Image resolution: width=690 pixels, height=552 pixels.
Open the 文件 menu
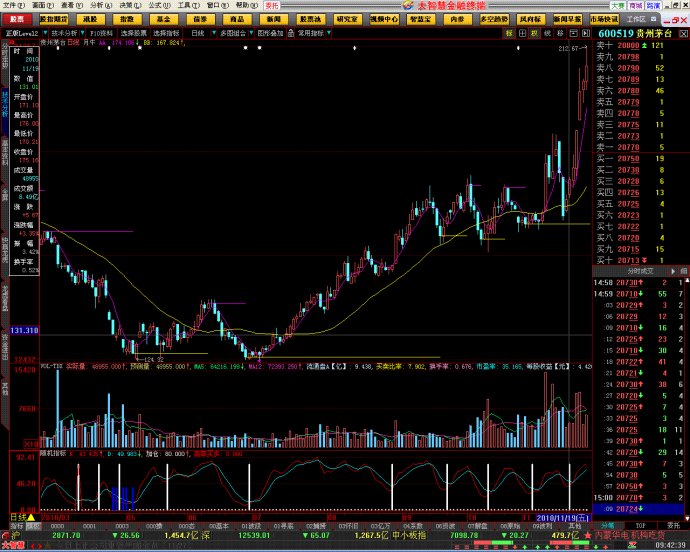click(x=14, y=5)
